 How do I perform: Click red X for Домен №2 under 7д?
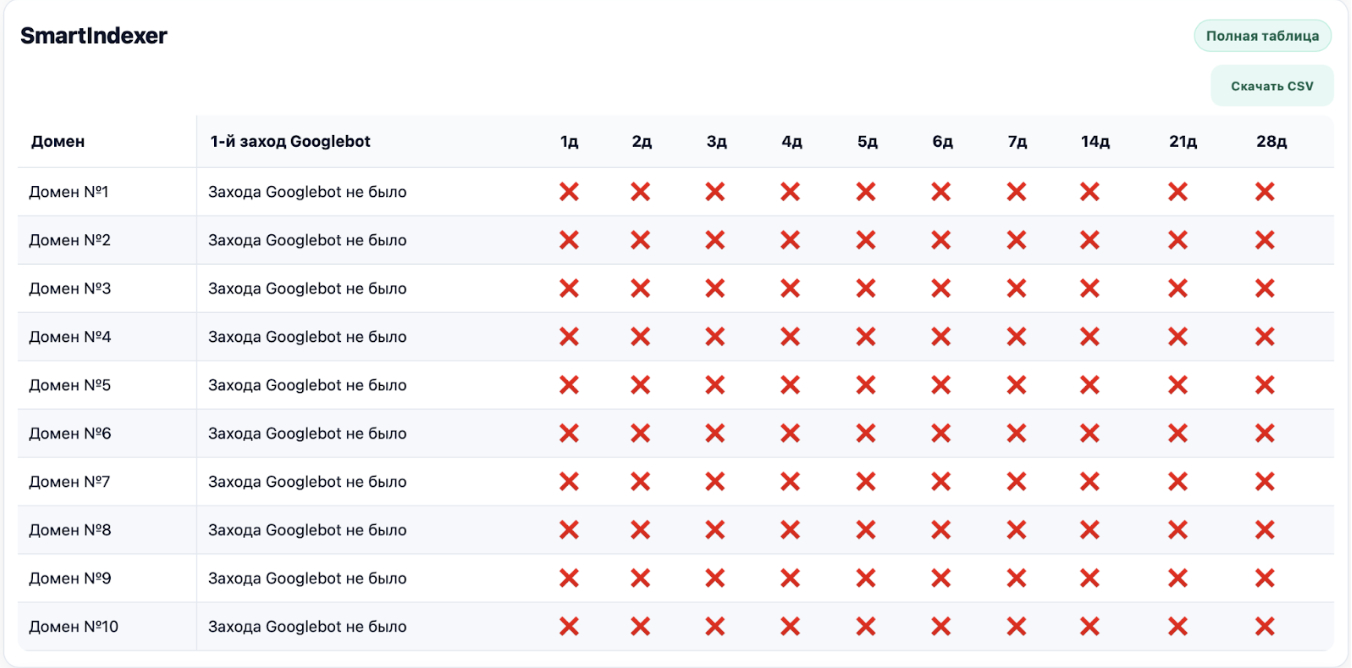pyautogui.click(x=1016, y=240)
